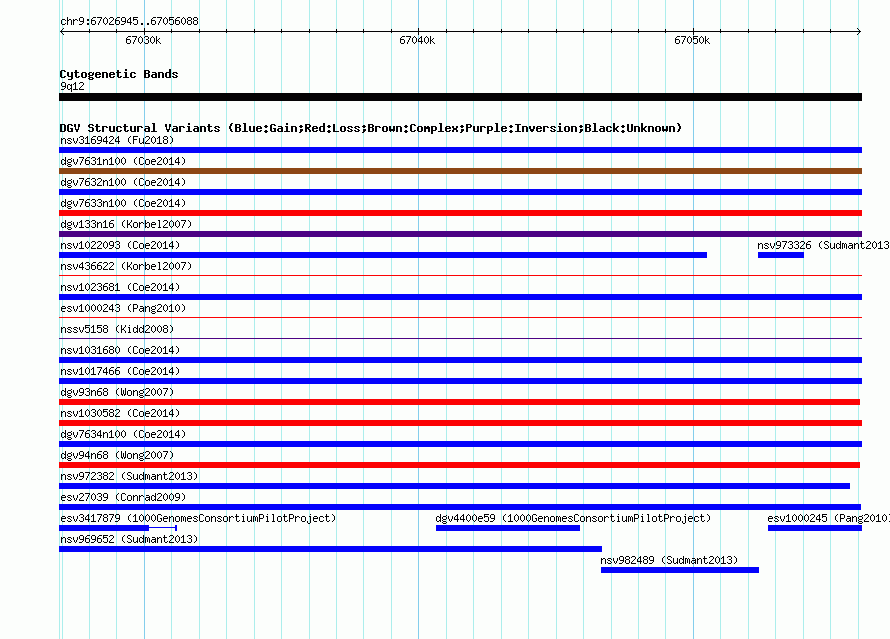Screen dimensions: 890x639
Task: Click the Cytogenetic Bands track title
Action: pyautogui.click(x=119, y=74)
